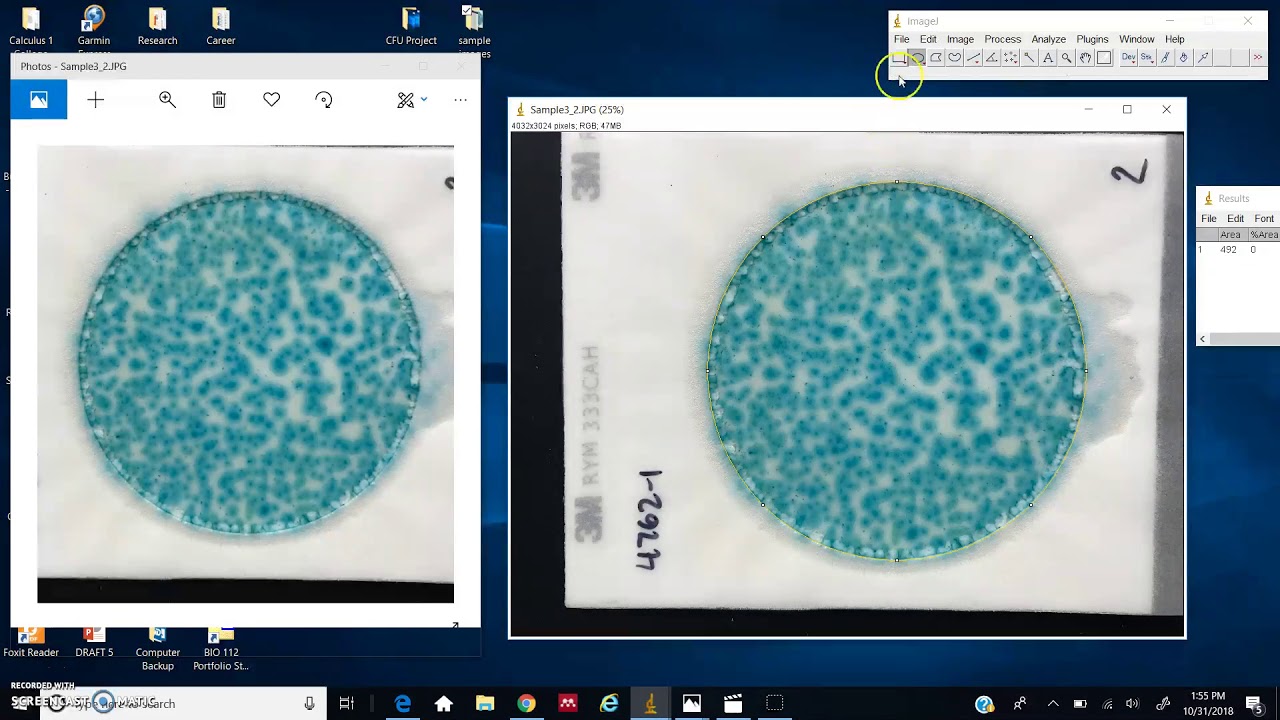1280x720 pixels.
Task: Open the Stk stacks menu tool in ImageJ
Action: (x=1147, y=58)
